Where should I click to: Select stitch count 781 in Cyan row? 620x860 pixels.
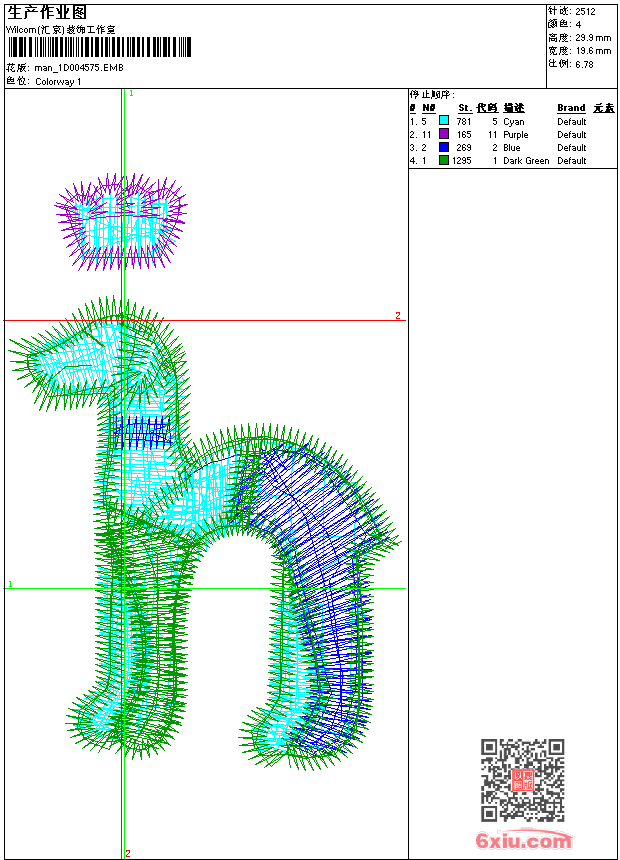(x=464, y=122)
